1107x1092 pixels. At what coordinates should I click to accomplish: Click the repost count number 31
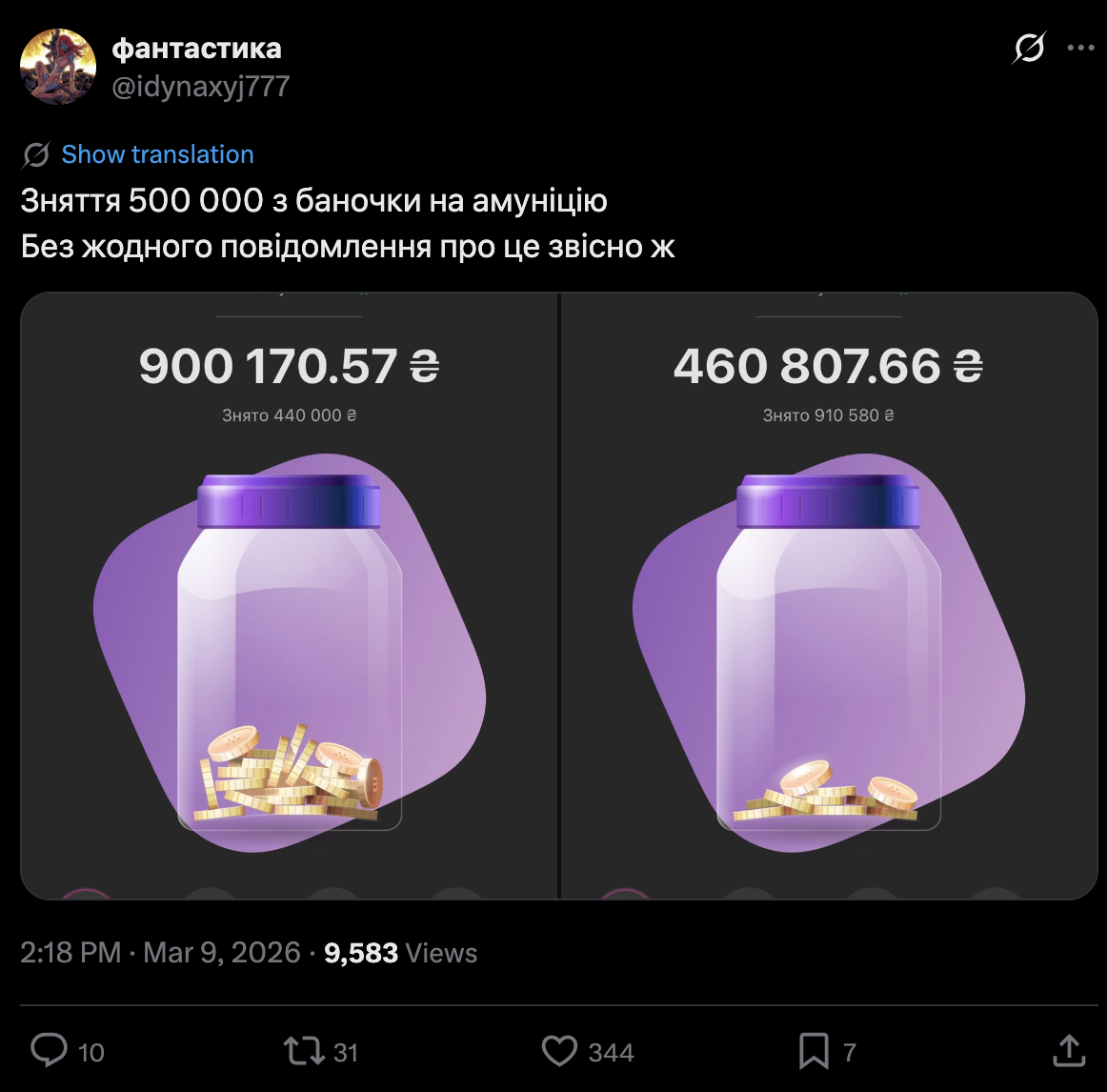(x=346, y=1053)
